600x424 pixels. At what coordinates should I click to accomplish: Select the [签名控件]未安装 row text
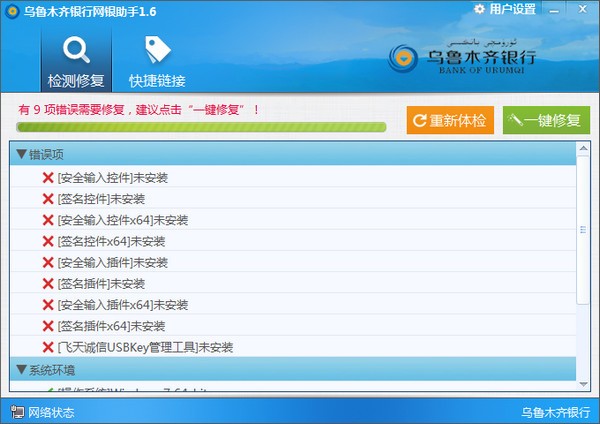(x=101, y=199)
